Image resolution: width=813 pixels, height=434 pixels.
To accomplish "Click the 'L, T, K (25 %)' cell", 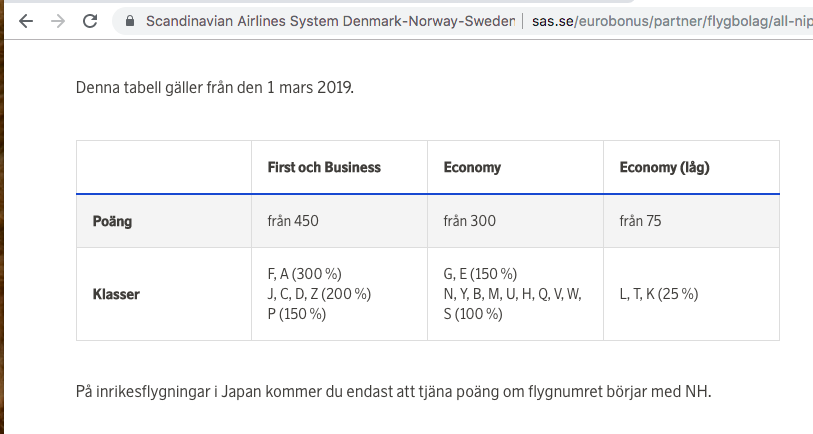I will 659,294.
